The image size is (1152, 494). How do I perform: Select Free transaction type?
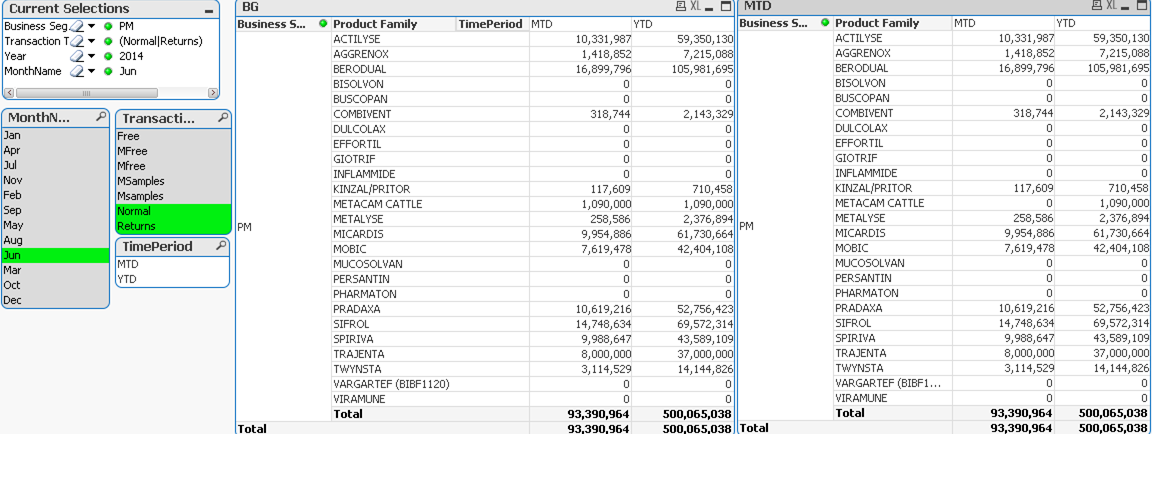coord(173,136)
